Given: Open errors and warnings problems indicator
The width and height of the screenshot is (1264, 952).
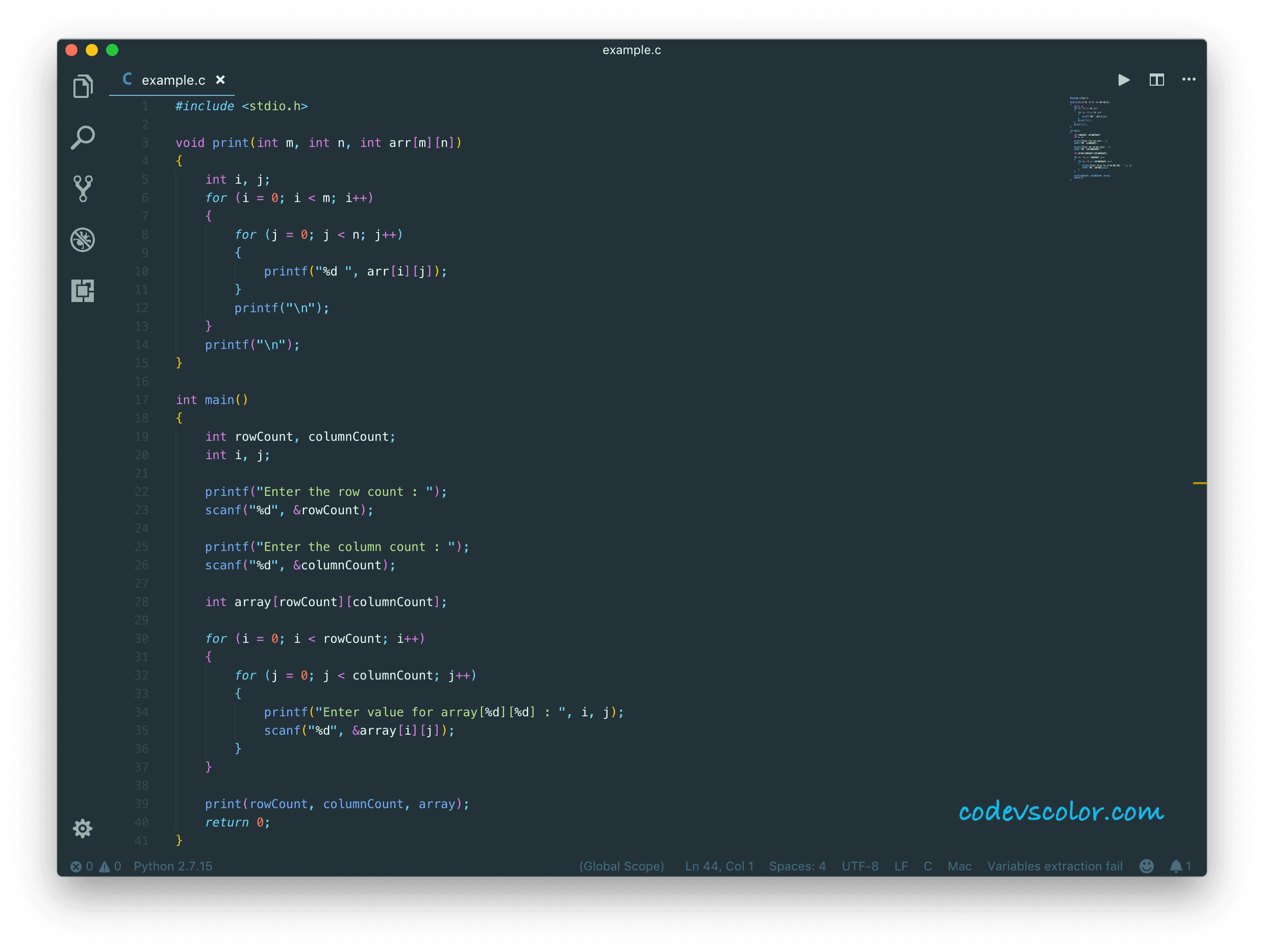Looking at the screenshot, I should pos(95,866).
